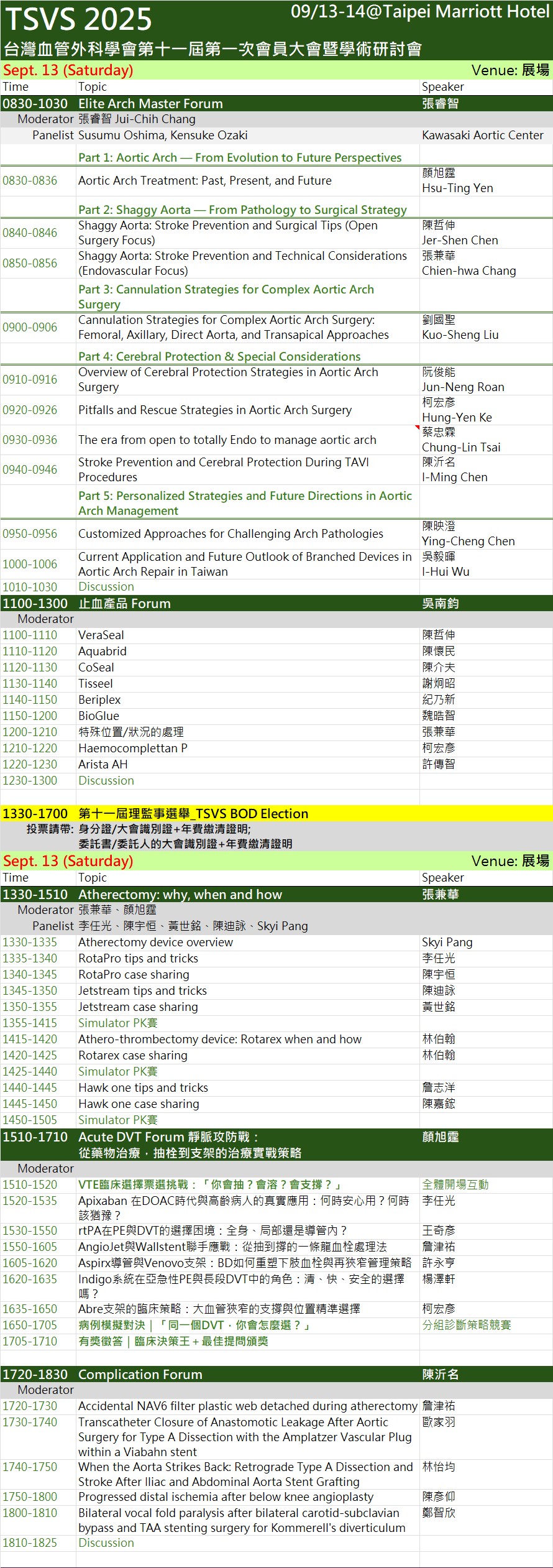553x1568 pixels.
Task: Click the 1810-1825 Discussion entry
Action: pyautogui.click(x=106, y=1543)
